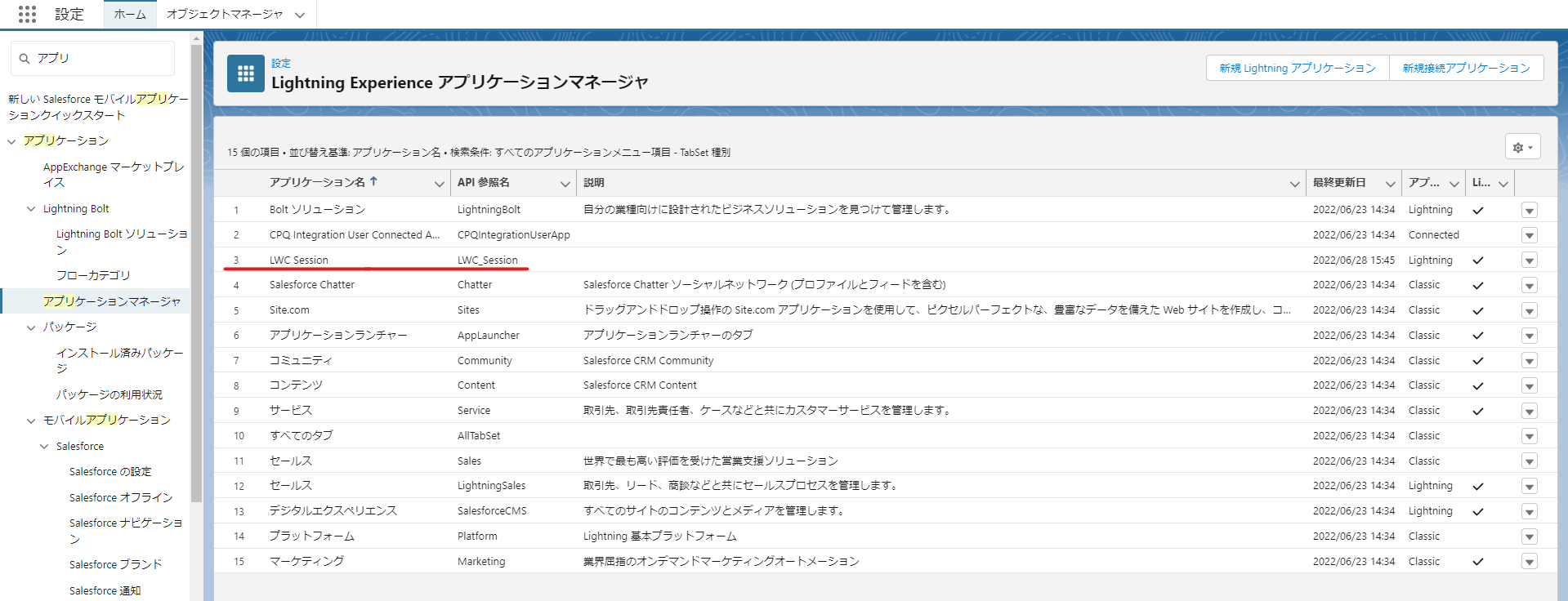Open Lightning Bolt ソリューション sidebar item
Image resolution: width=1568 pixels, height=601 pixels.
[122, 242]
